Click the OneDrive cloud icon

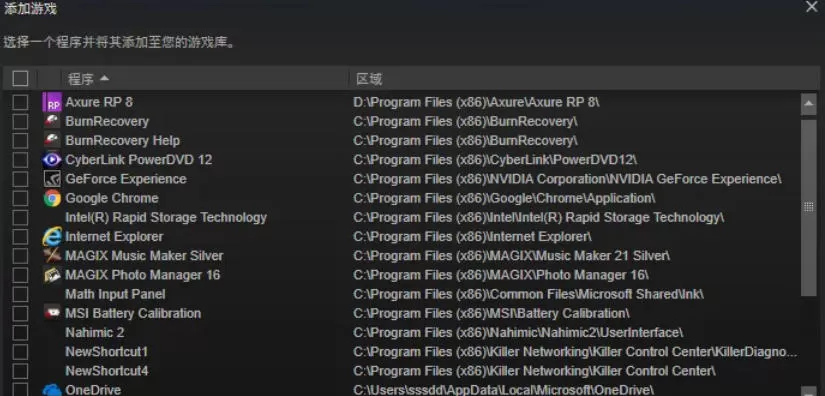[52, 390]
